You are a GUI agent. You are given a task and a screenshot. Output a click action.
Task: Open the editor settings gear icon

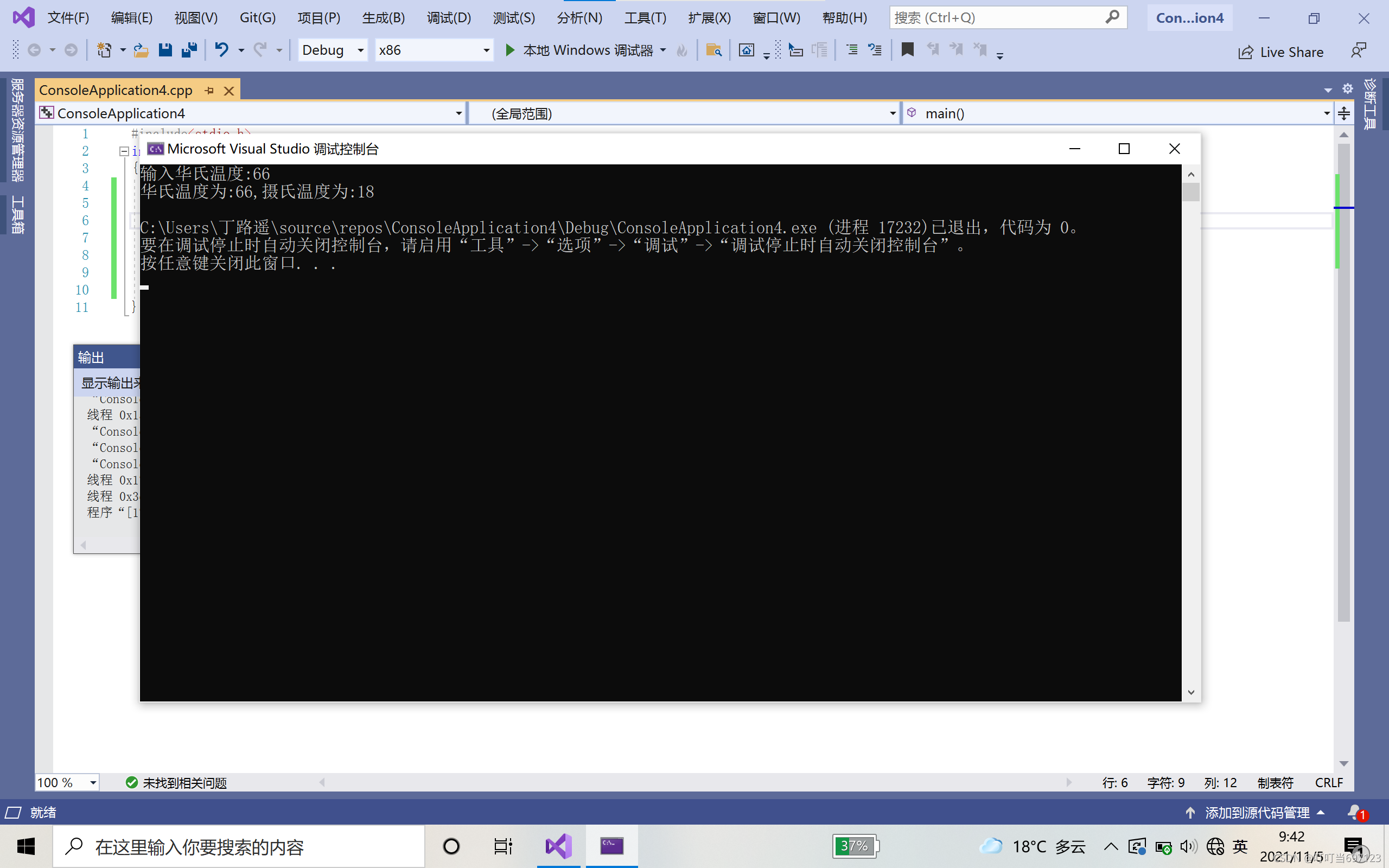(x=1348, y=88)
